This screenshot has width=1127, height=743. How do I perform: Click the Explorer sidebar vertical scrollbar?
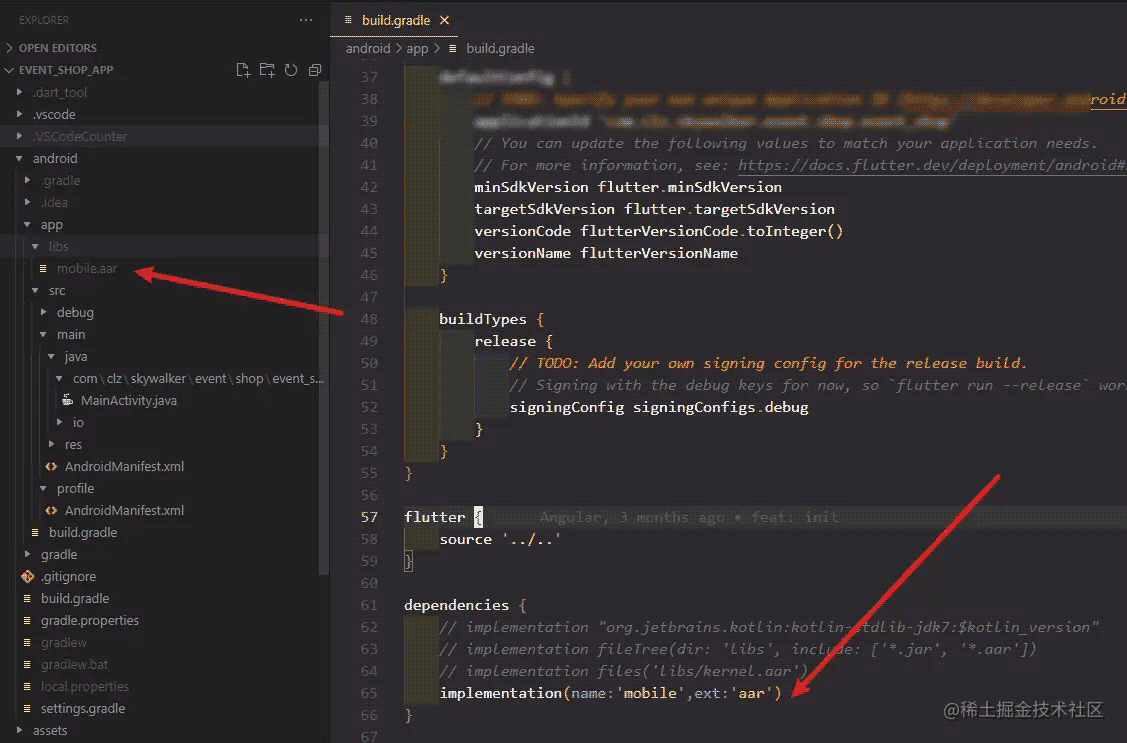point(323,327)
